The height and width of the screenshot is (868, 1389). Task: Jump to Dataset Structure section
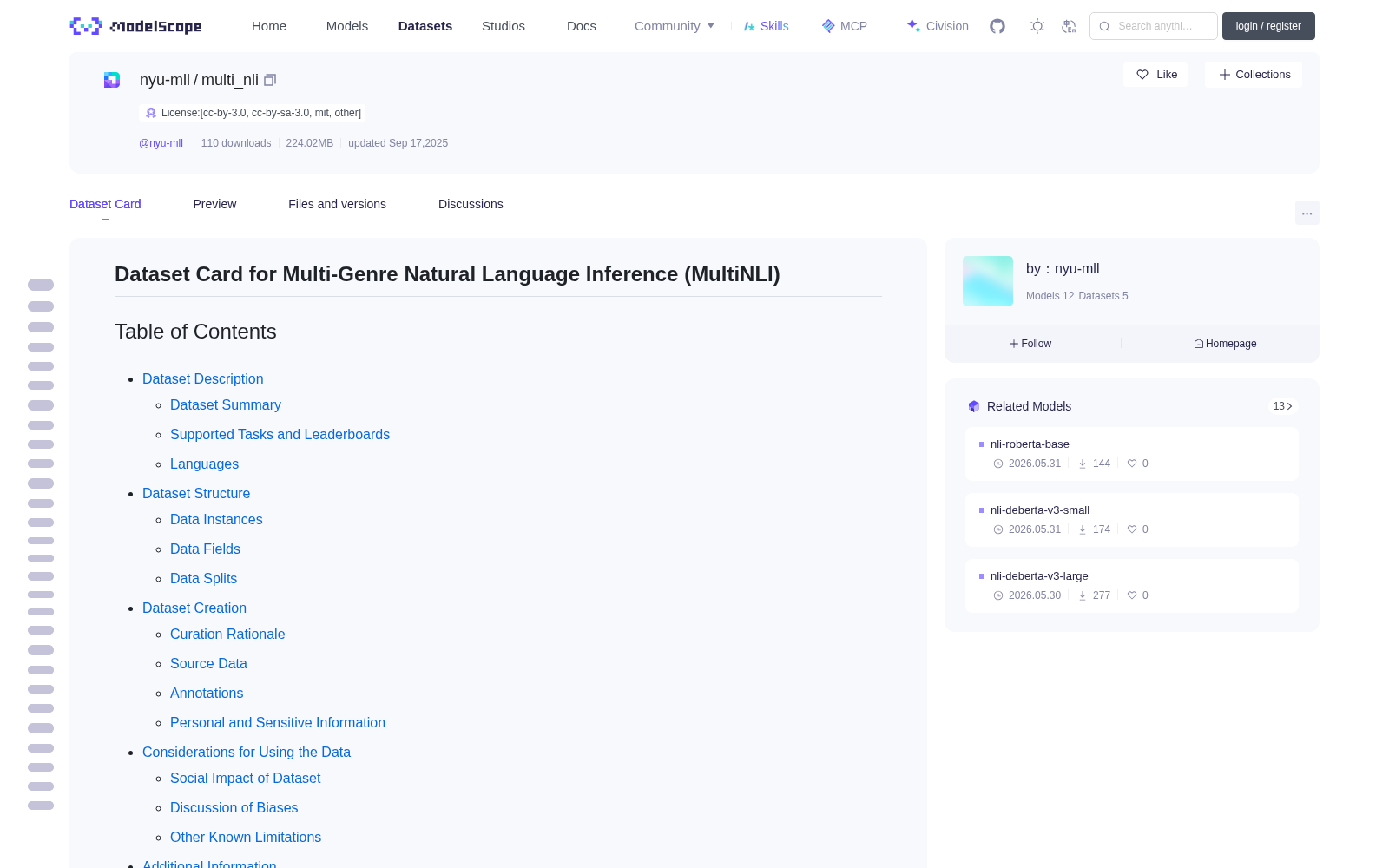tap(196, 493)
